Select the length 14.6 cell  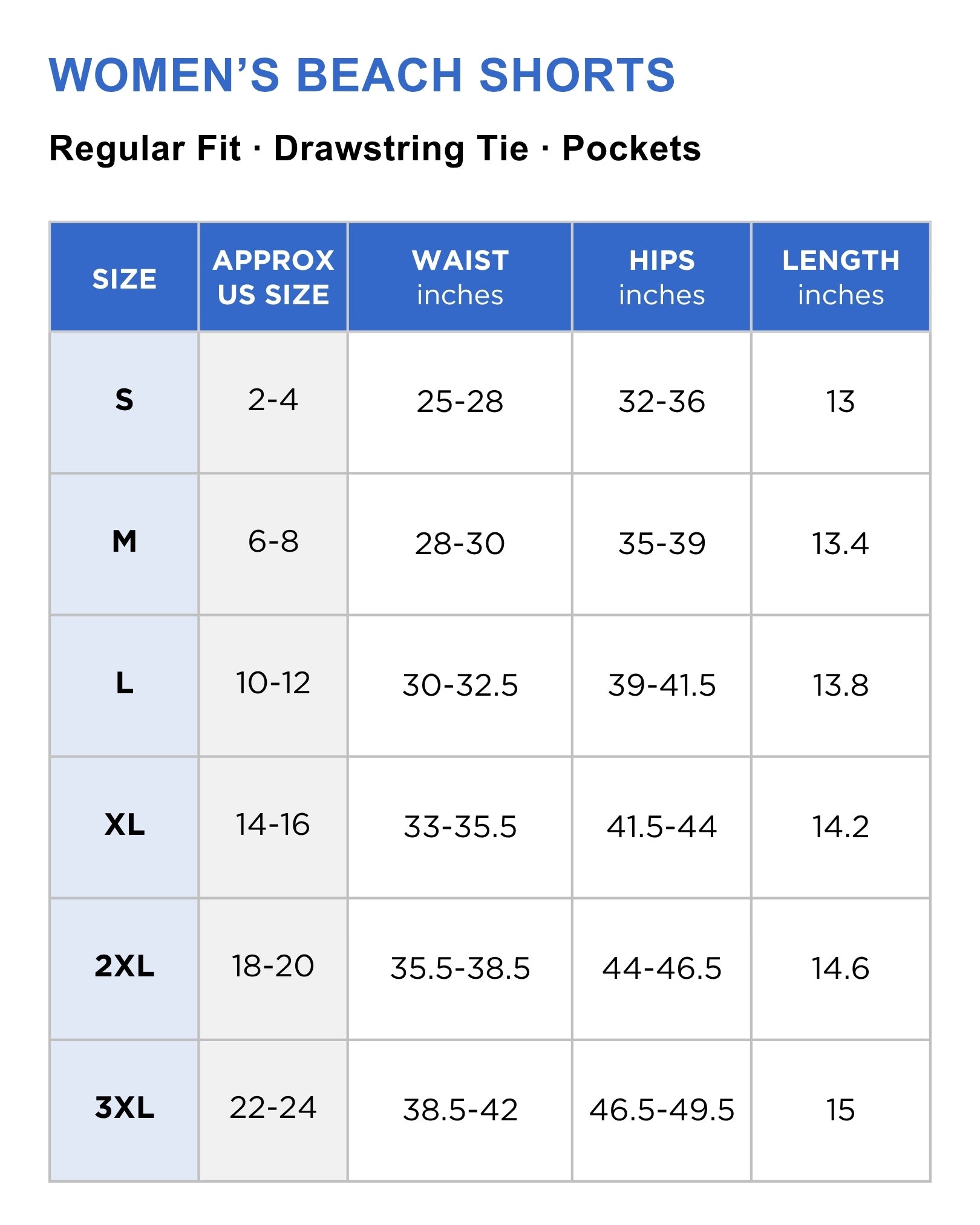841,969
